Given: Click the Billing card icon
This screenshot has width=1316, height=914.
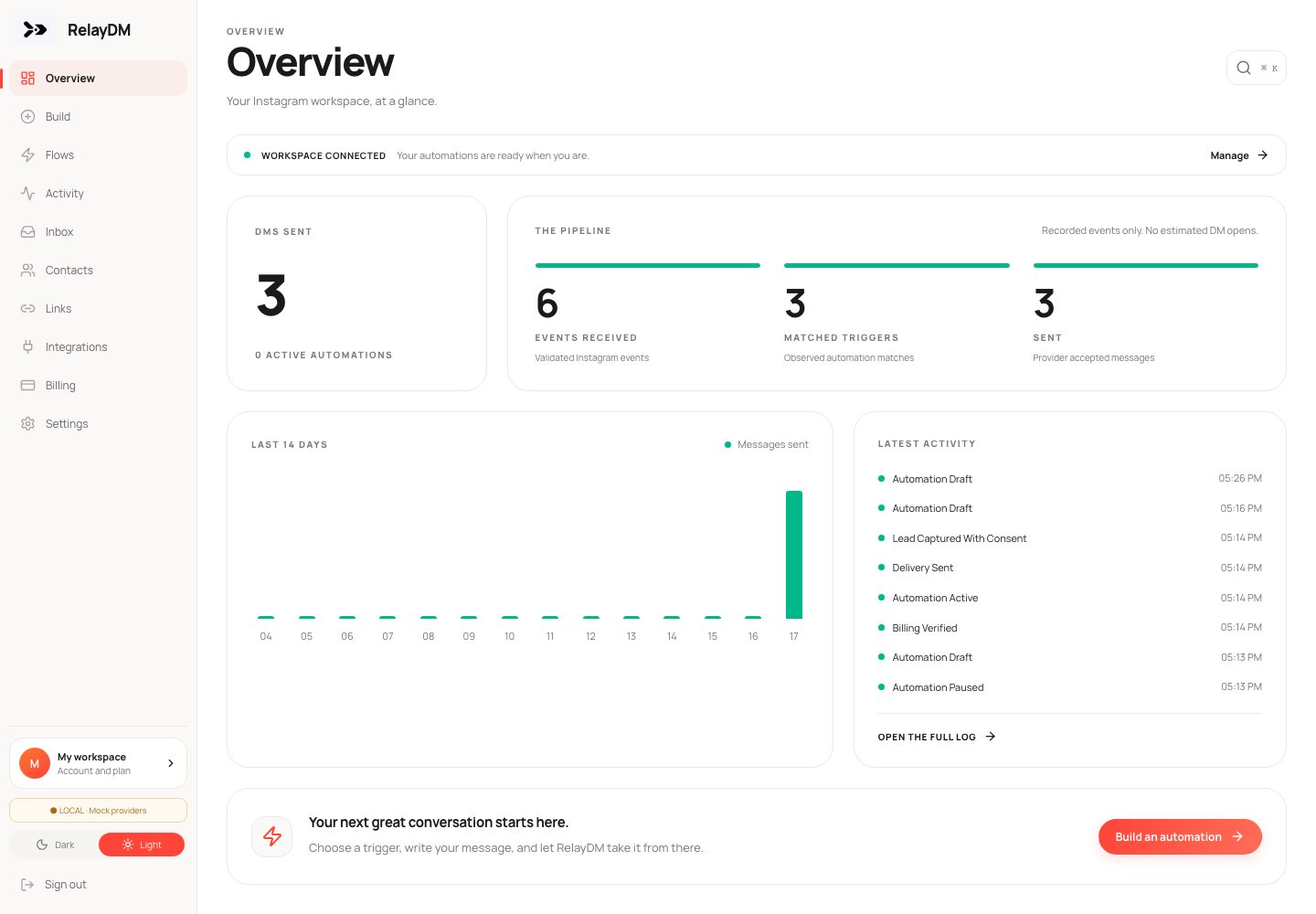Looking at the screenshot, I should click(27, 386).
